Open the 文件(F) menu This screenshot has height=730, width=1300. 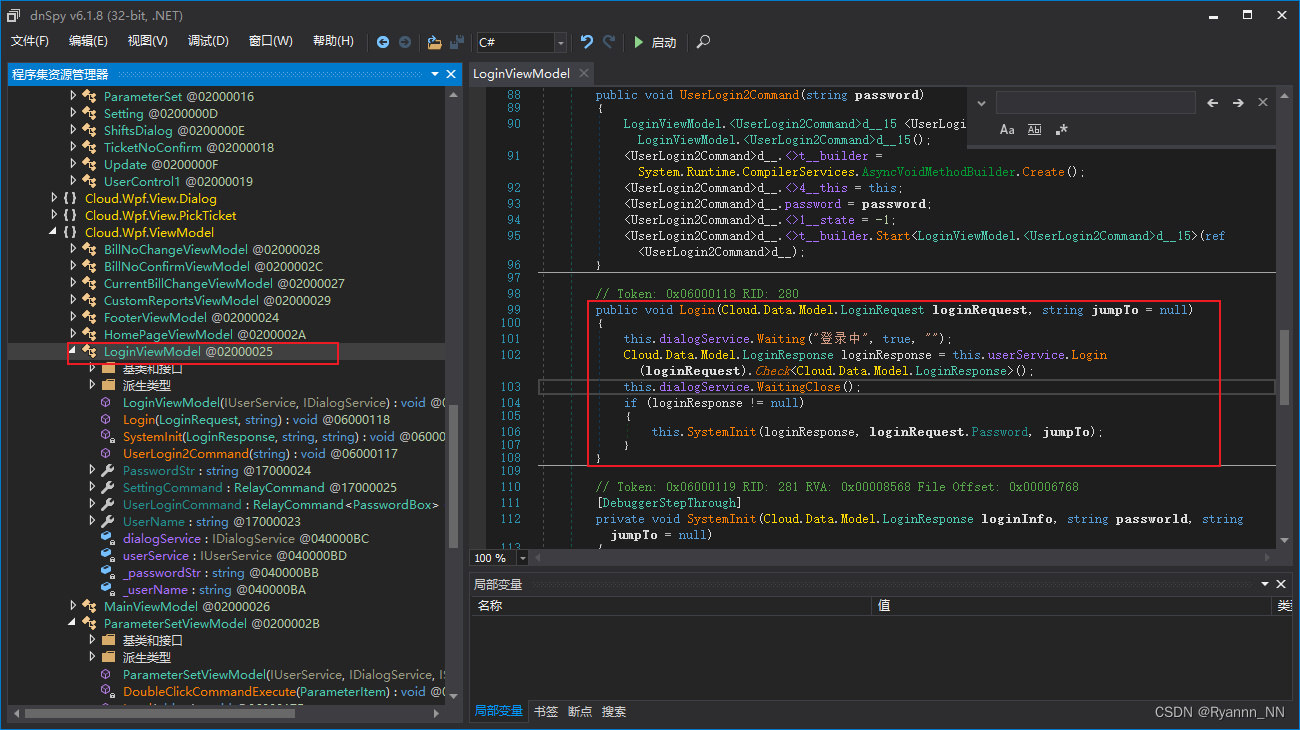[x=30, y=41]
